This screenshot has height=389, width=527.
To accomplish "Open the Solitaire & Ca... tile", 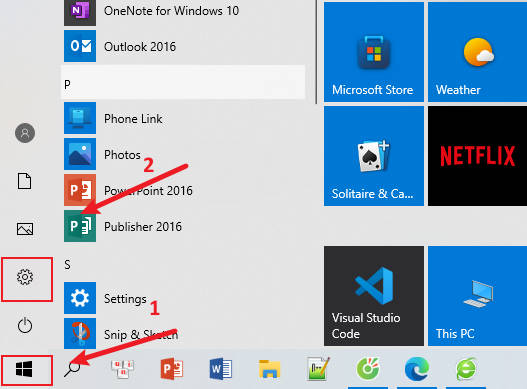I will click(374, 156).
